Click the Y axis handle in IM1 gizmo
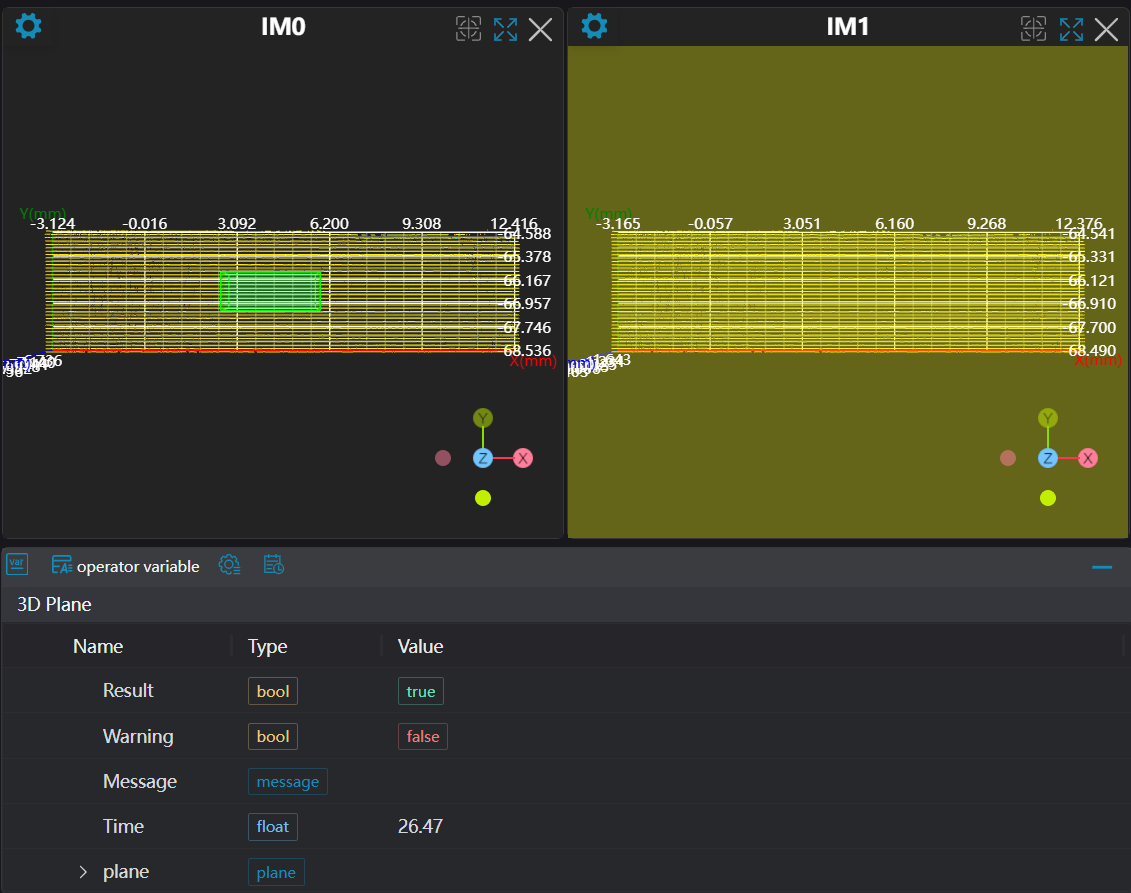This screenshot has height=893, width=1131. pyautogui.click(x=1047, y=418)
